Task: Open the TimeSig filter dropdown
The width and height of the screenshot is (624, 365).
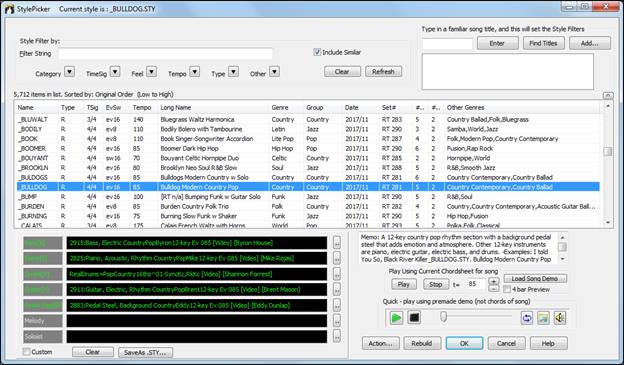Action: pos(115,72)
